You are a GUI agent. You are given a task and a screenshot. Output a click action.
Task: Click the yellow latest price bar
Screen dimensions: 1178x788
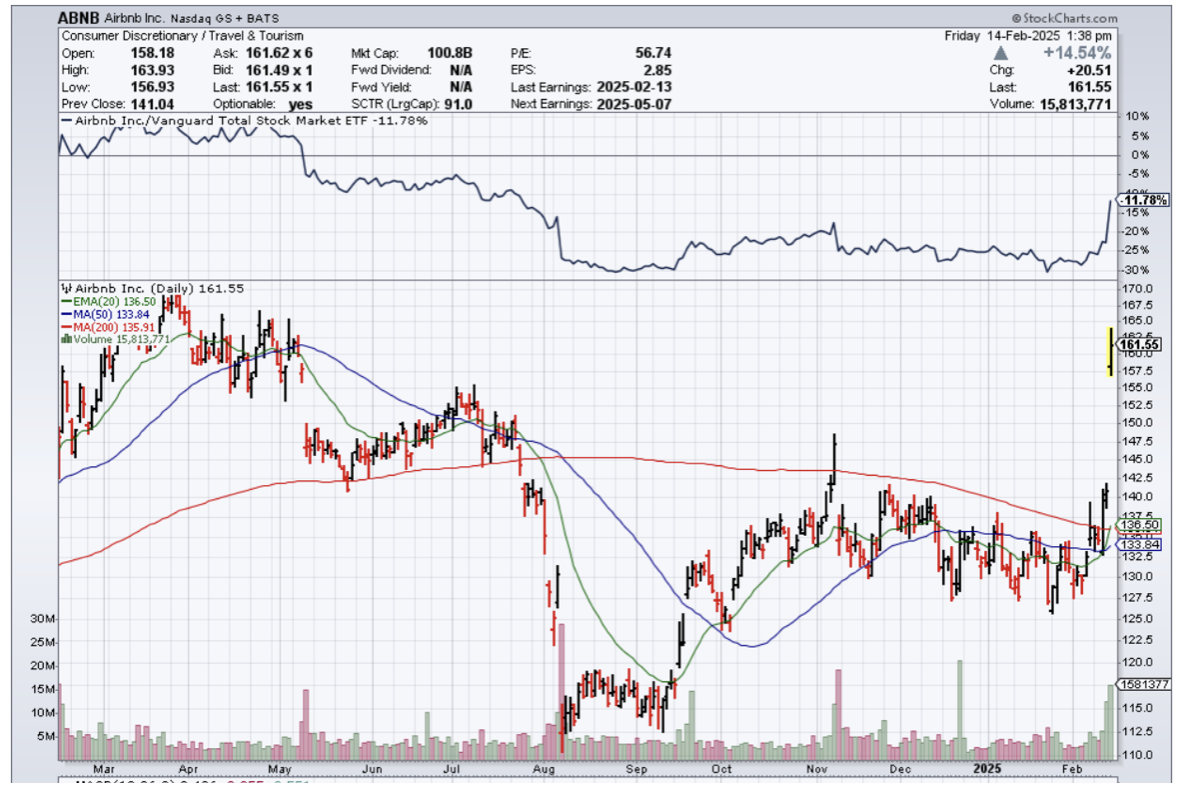1109,351
